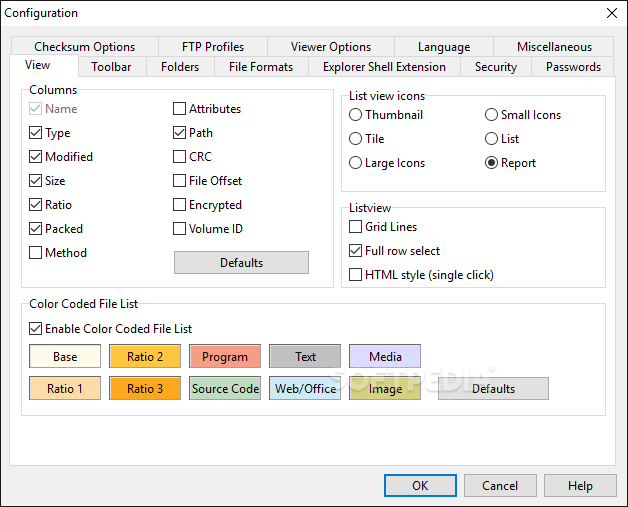Select the Report radio button
The width and height of the screenshot is (628, 507).
(491, 163)
